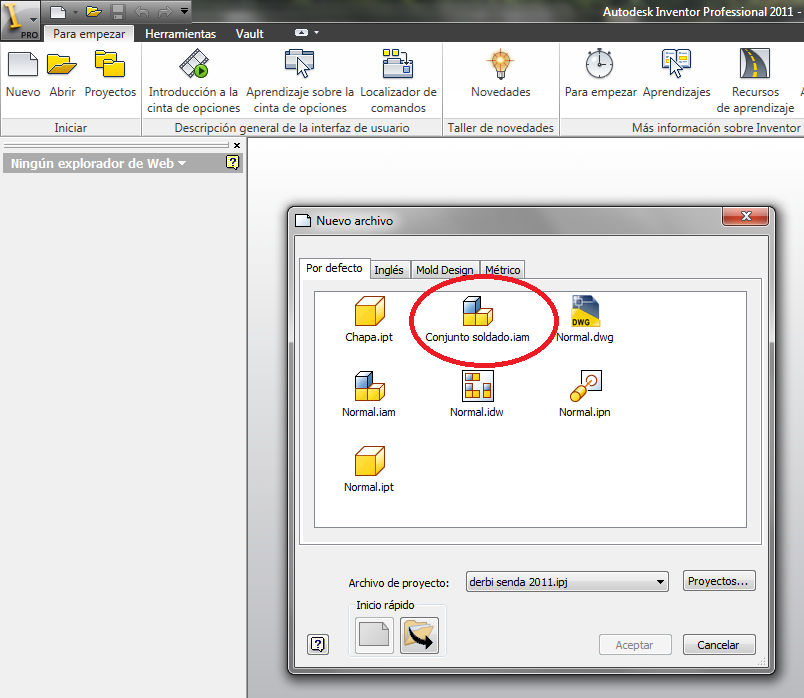Expand the ribbon minimize options arrow
804x698 pixels.
tap(316, 33)
